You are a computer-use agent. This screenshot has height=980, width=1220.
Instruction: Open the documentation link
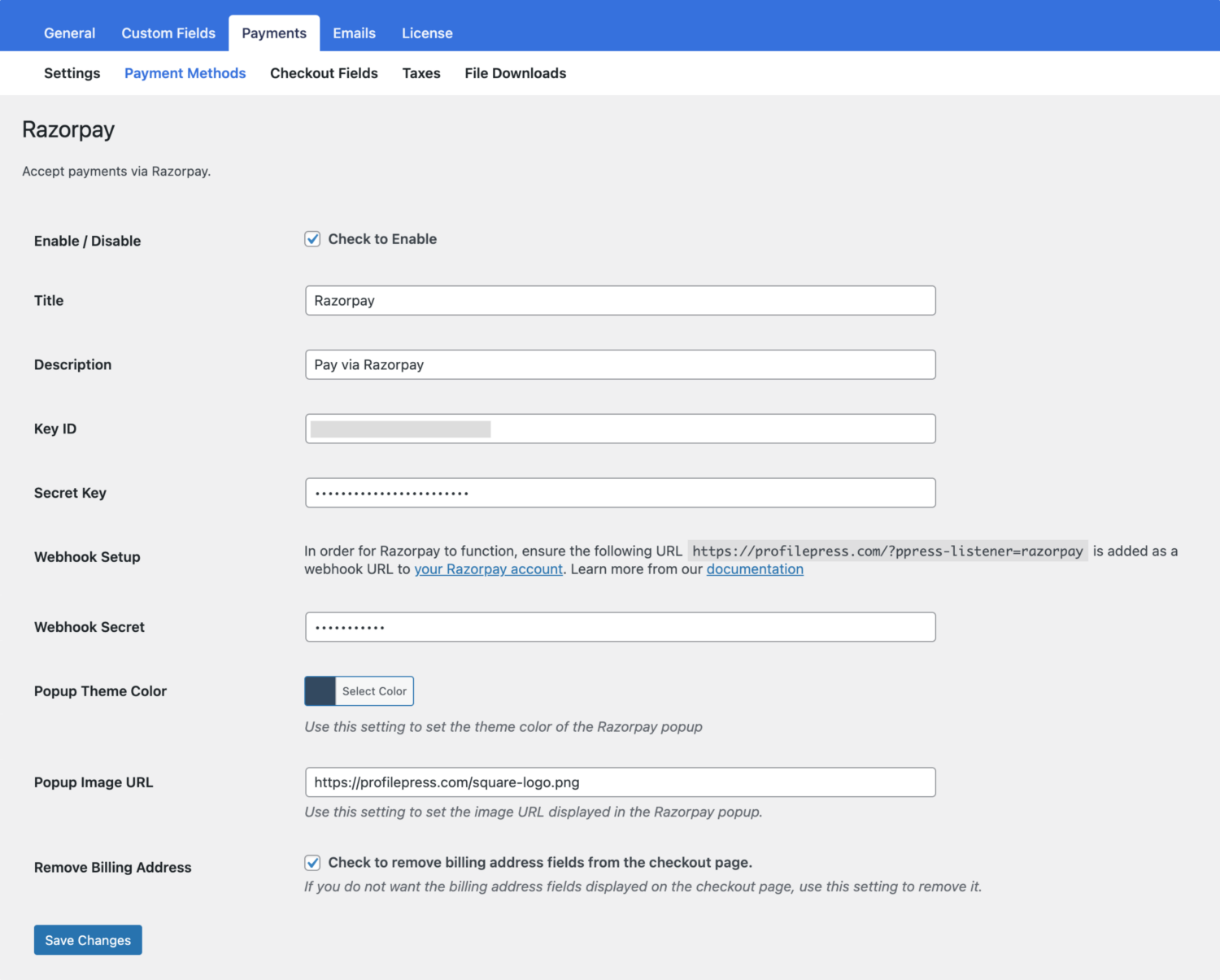(x=754, y=568)
